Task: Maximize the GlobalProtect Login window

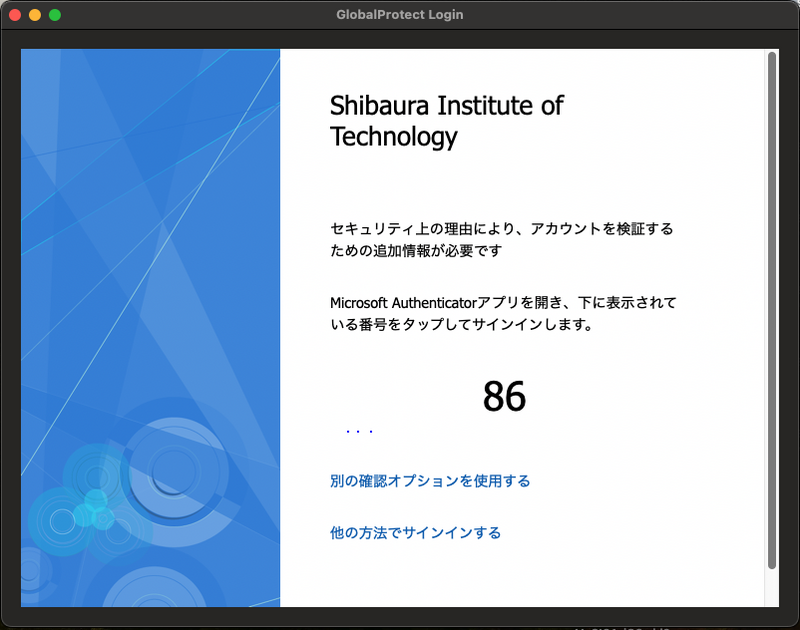Action: (x=55, y=15)
